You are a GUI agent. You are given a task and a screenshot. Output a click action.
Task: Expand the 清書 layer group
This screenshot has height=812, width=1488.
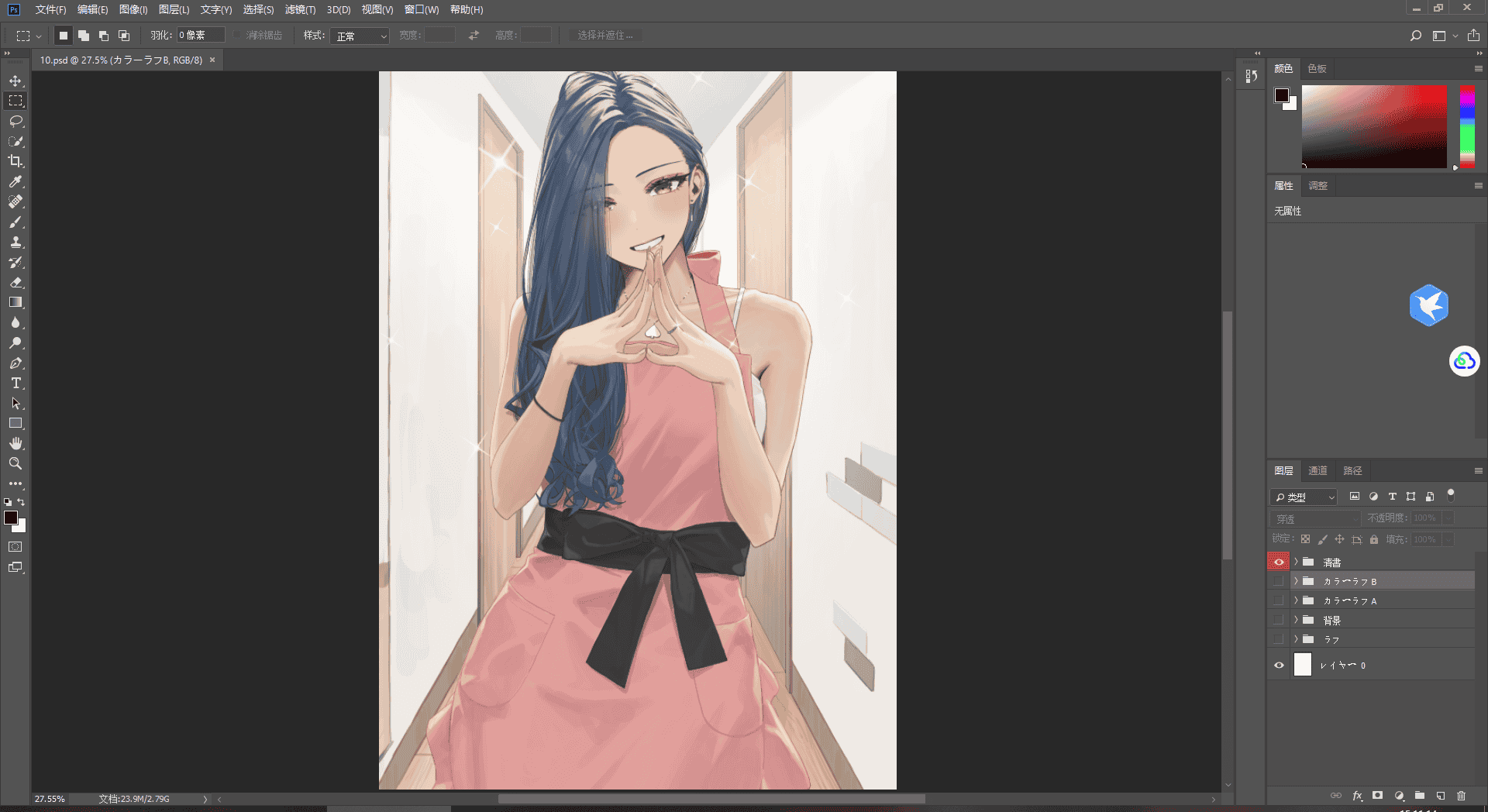click(x=1296, y=562)
